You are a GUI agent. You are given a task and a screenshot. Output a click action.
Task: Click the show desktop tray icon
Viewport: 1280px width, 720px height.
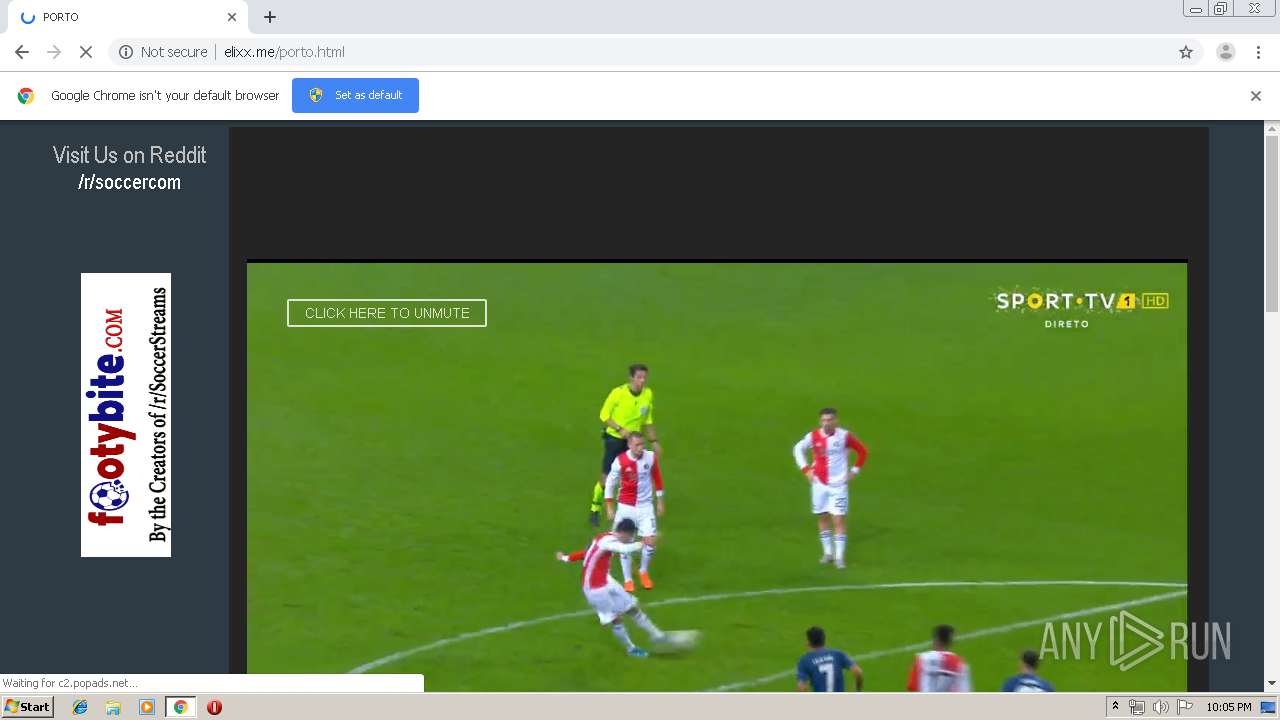(1268, 707)
